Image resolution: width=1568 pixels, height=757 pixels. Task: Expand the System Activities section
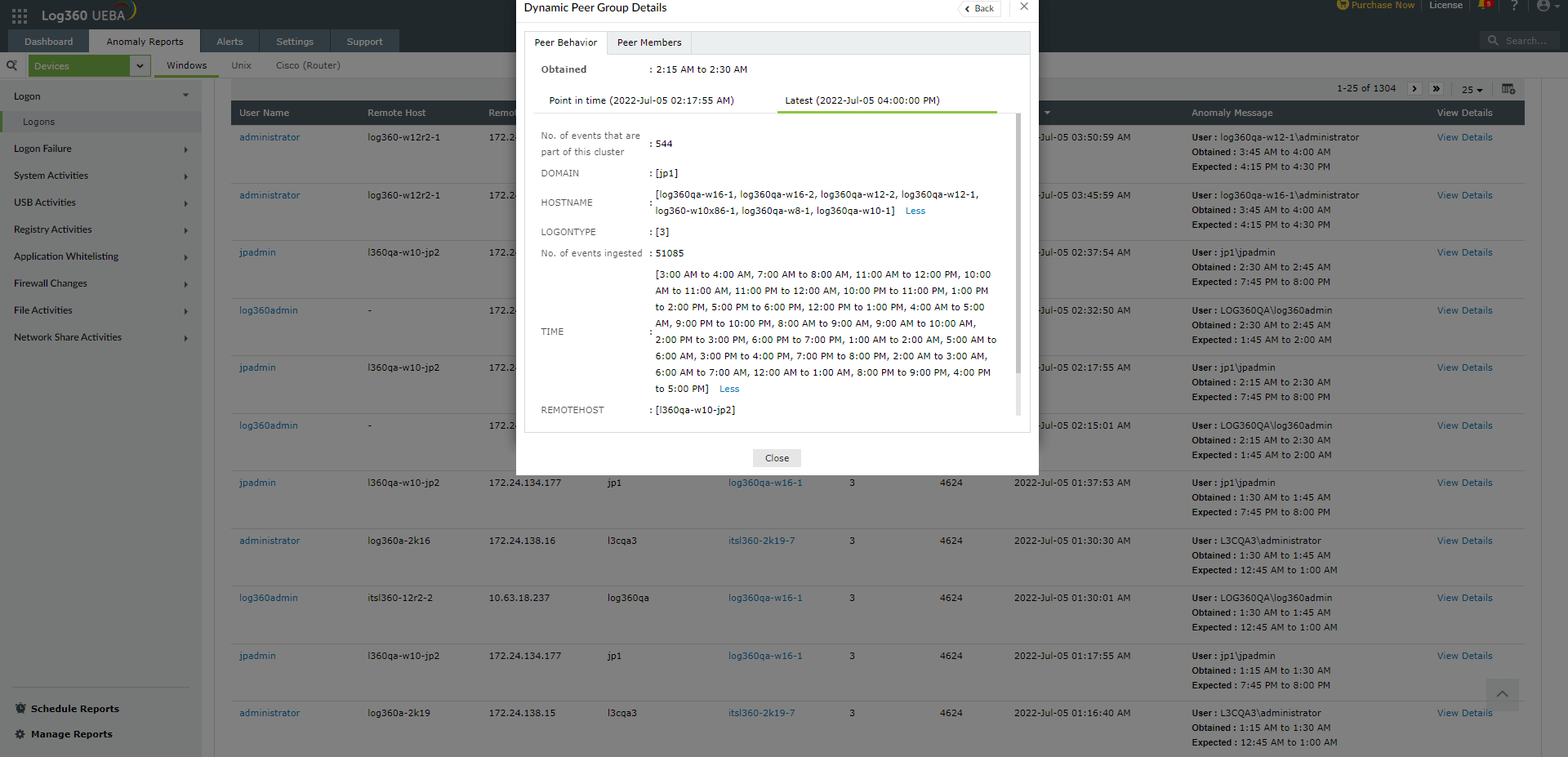(x=100, y=176)
